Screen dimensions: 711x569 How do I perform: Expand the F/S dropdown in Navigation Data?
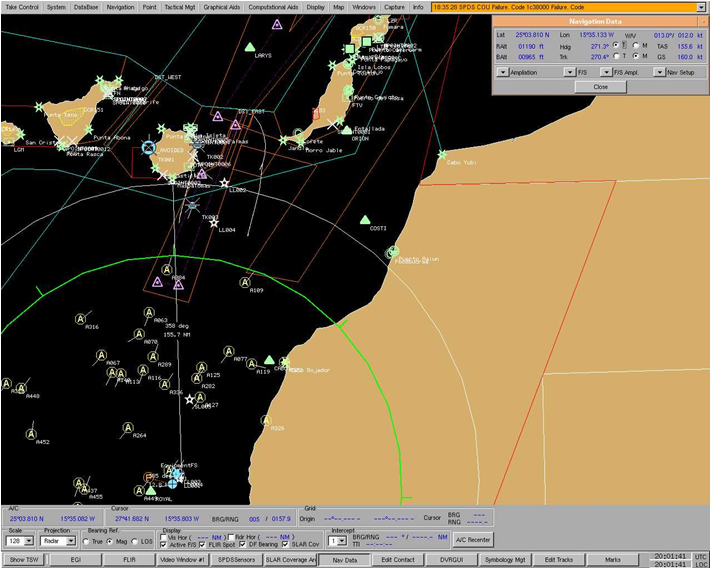click(570, 73)
